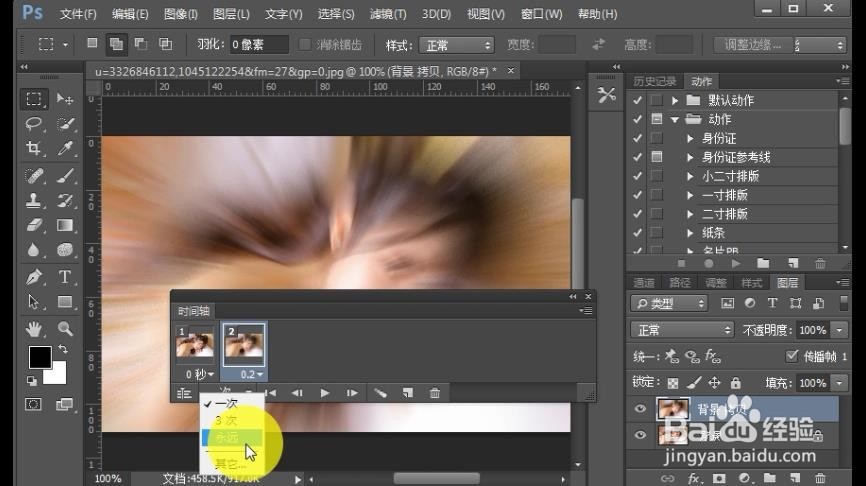Switch to the 历史记录 tab

[654, 82]
